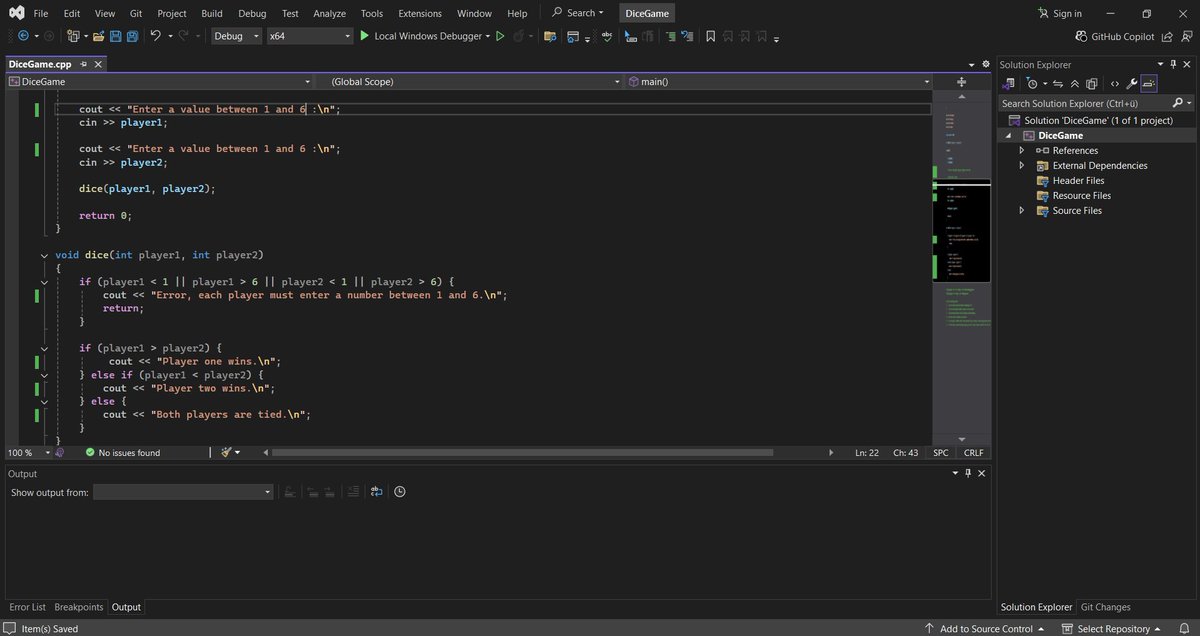Image resolution: width=1200 pixels, height=636 pixels.
Task: Open the GitHub Copilot button
Action: [1115, 36]
